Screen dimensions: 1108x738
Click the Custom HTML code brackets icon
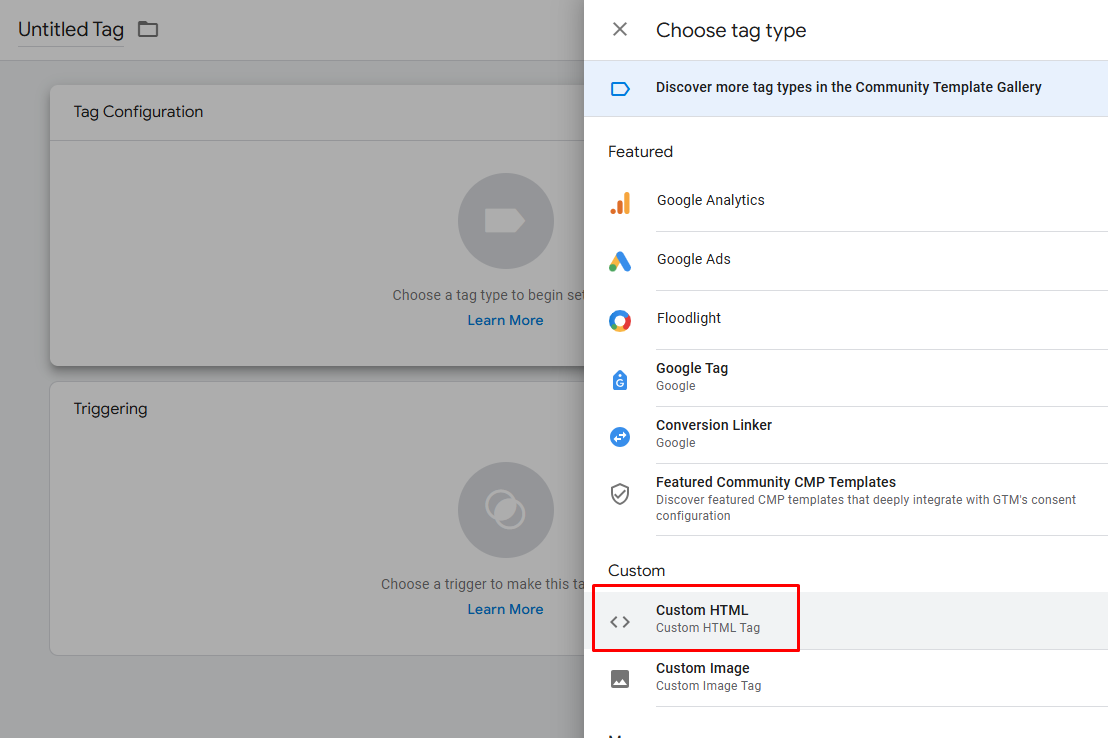coord(620,621)
